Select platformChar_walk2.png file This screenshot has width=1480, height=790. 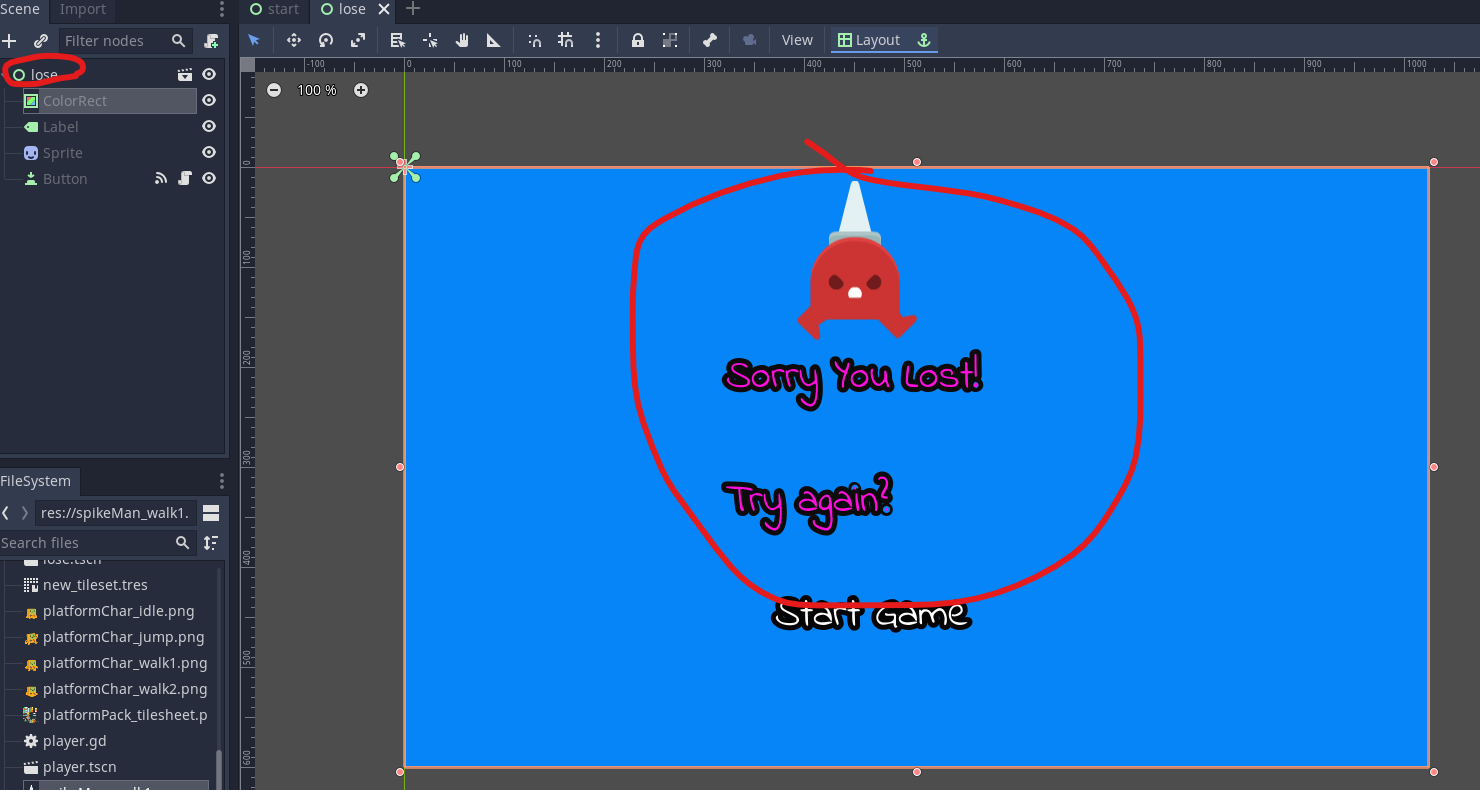125,689
